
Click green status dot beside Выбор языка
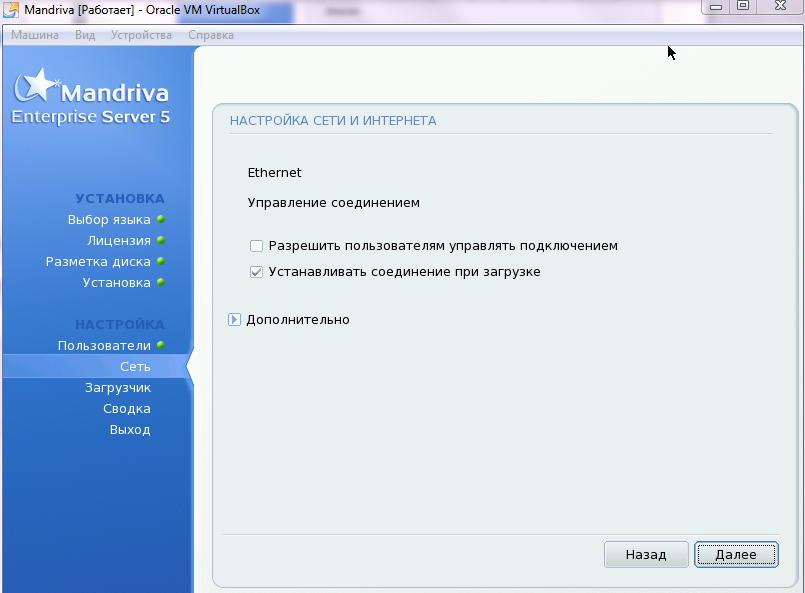(x=161, y=219)
